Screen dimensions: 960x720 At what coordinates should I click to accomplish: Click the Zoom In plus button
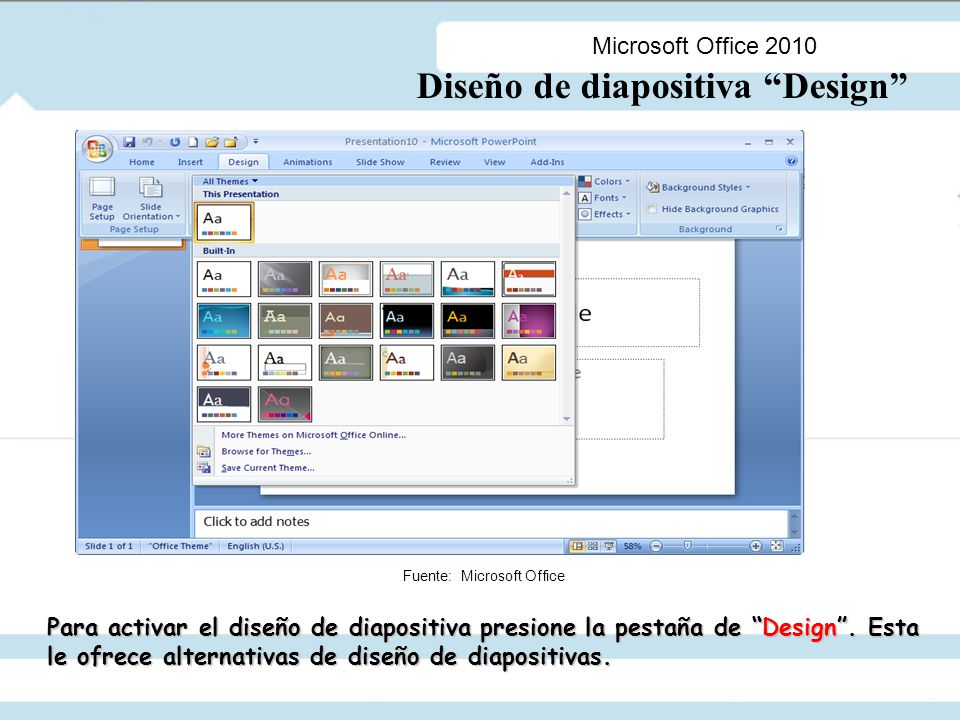click(x=756, y=546)
